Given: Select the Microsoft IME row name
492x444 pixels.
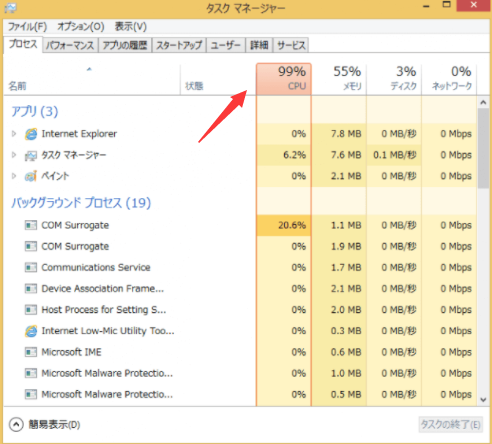Looking at the screenshot, I should tap(71, 352).
